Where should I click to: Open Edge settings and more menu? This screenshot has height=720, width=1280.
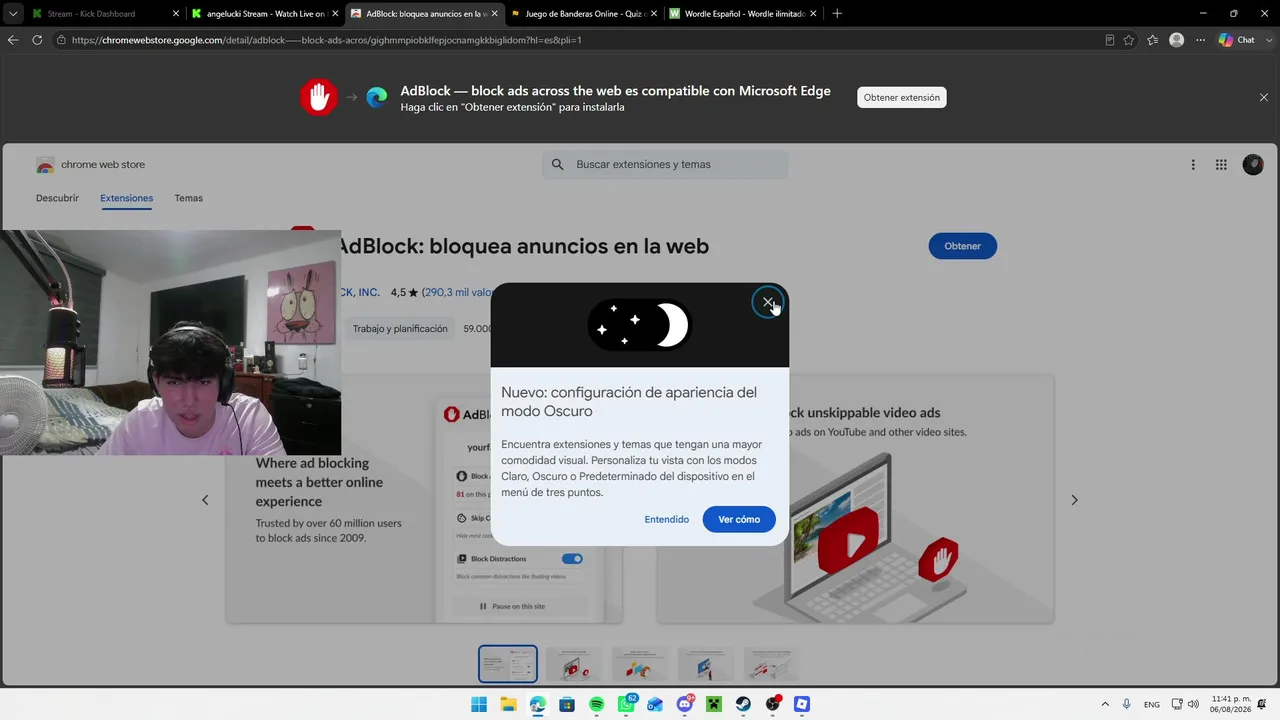tap(1201, 40)
